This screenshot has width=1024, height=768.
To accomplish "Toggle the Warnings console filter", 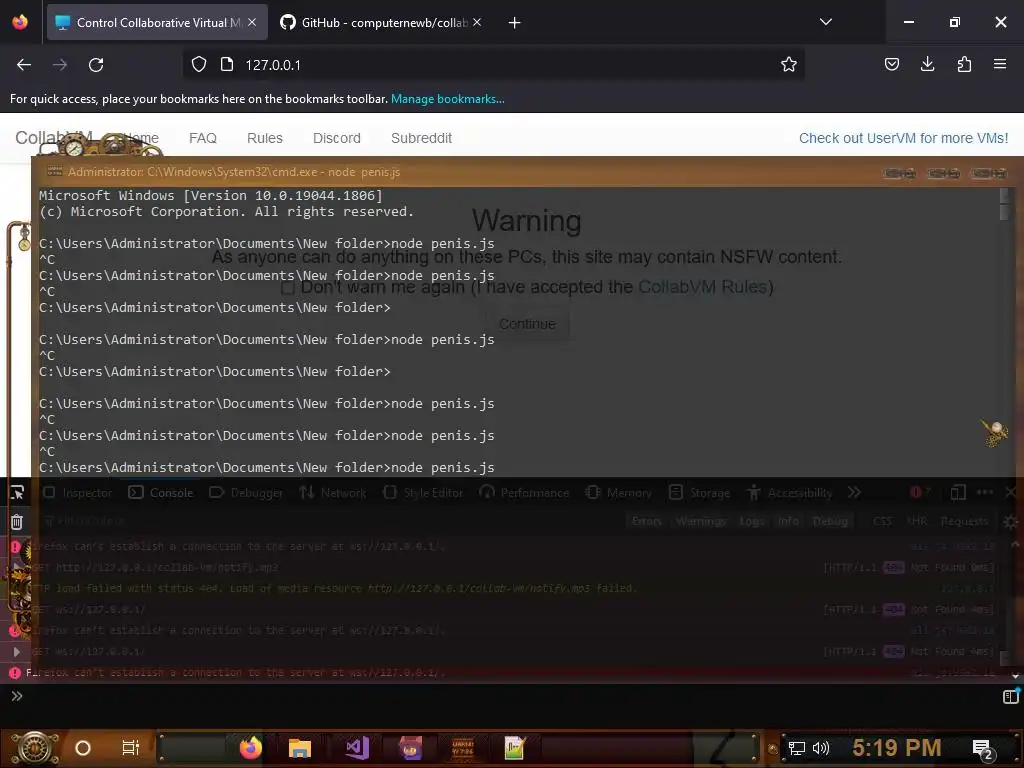I will pos(701,520).
